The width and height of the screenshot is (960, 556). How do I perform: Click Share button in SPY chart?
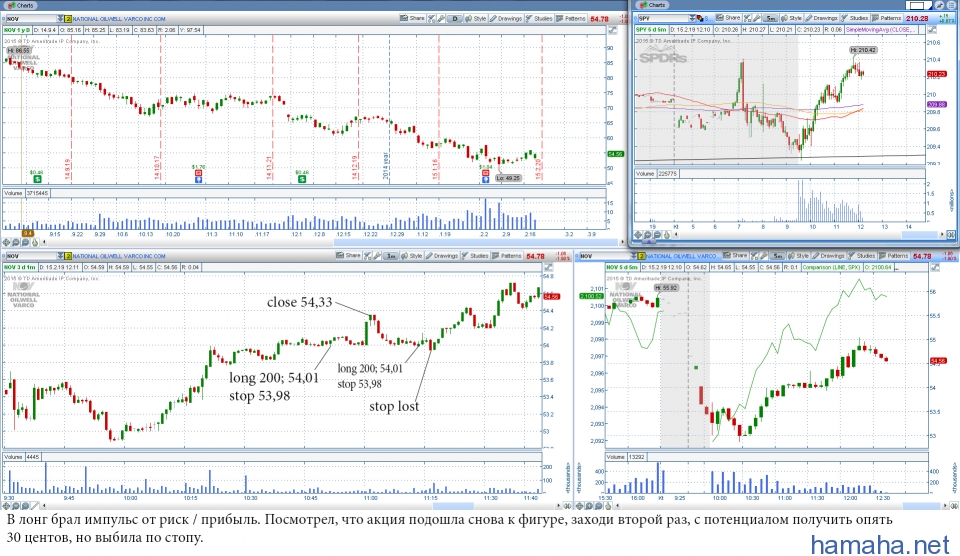pos(728,18)
